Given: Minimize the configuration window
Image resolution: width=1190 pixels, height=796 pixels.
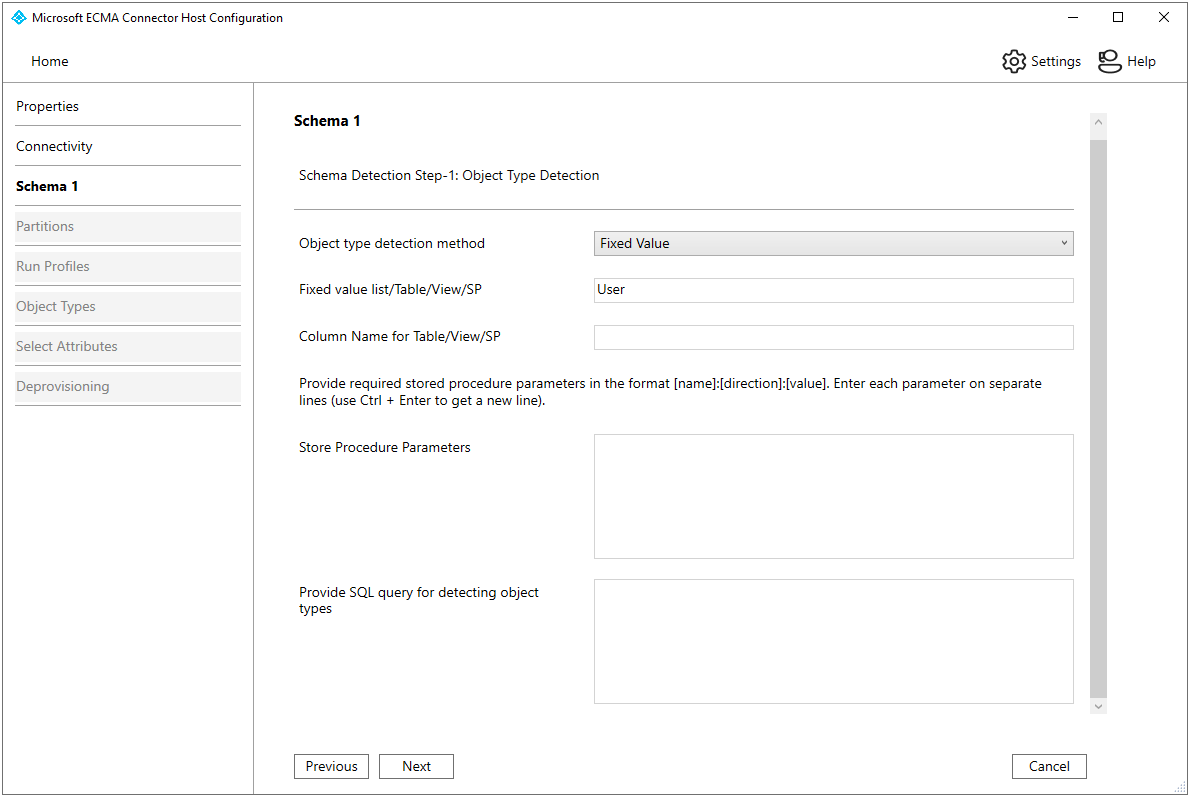Looking at the screenshot, I should tap(1072, 18).
